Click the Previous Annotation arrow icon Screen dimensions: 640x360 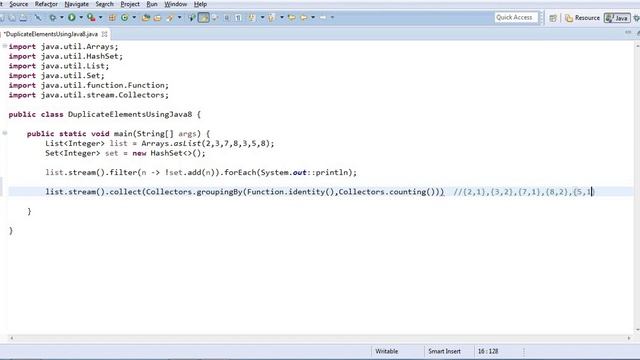click(271, 18)
